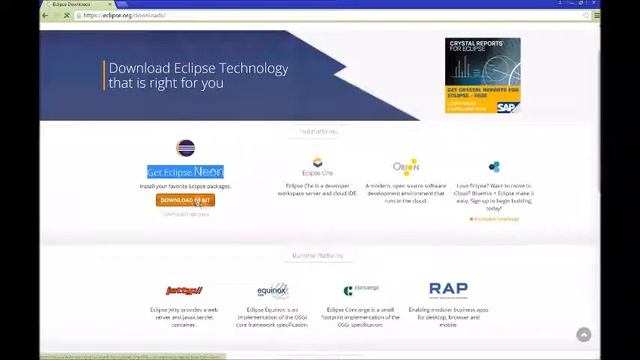The image size is (640, 360).
Task: Select the Eclipse Downloads browser tab
Action: coord(78,4)
